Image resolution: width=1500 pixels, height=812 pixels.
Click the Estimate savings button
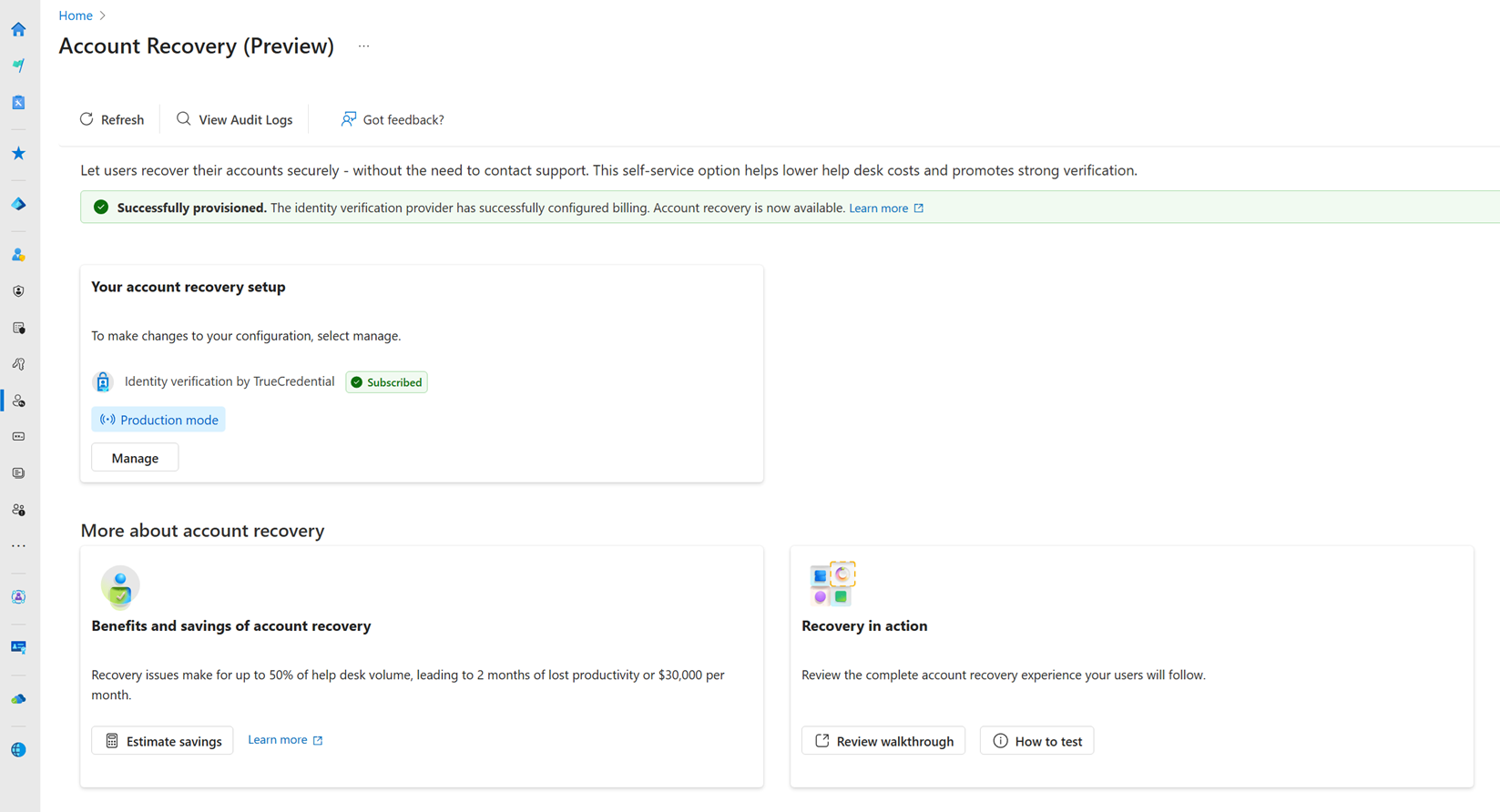point(163,741)
